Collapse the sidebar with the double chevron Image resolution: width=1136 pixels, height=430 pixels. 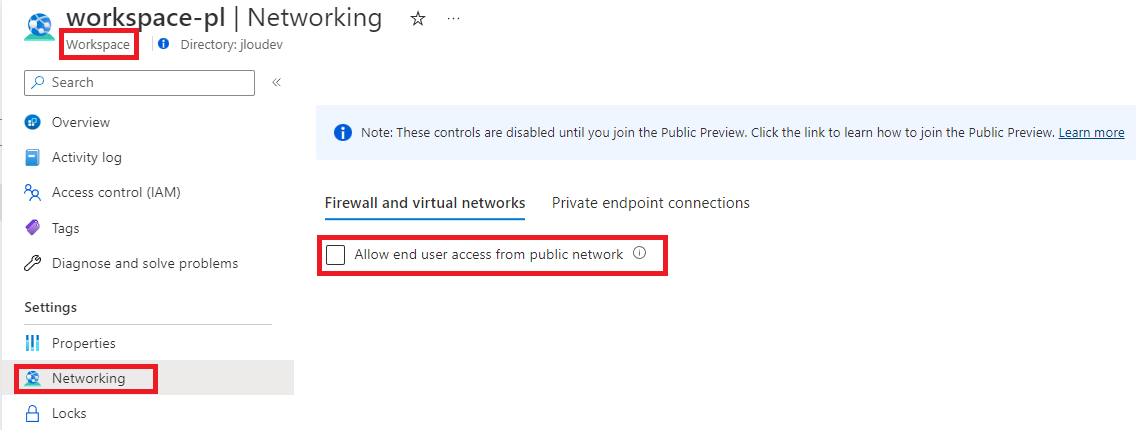pyautogui.click(x=276, y=83)
